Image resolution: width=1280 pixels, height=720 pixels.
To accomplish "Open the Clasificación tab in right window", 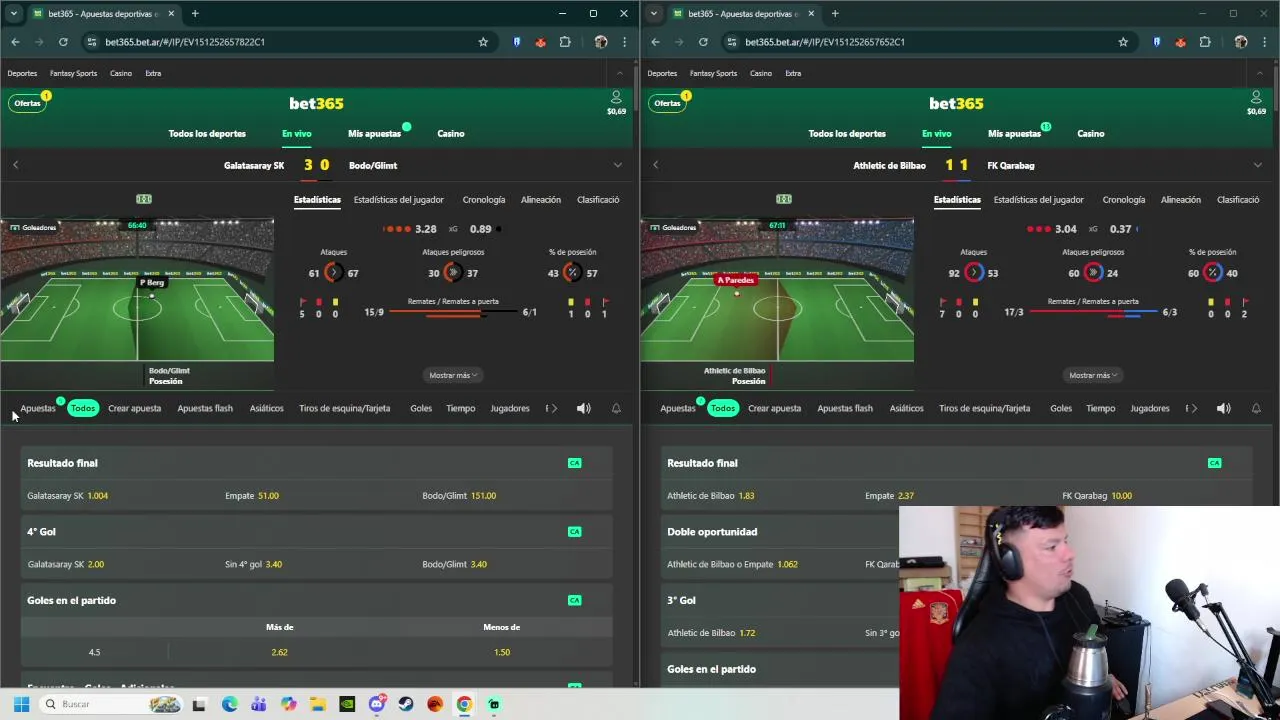I will coord(1238,199).
